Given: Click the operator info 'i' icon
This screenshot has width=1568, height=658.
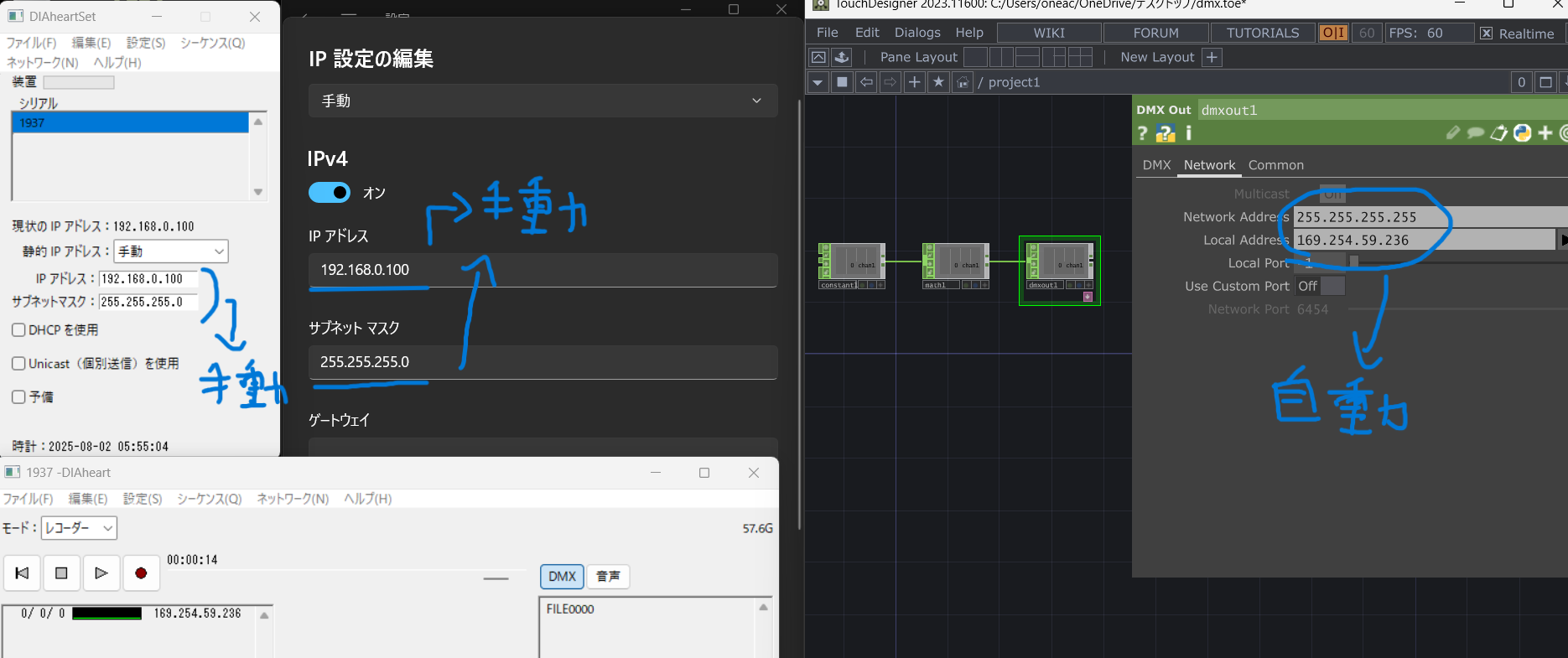Looking at the screenshot, I should point(1188,133).
